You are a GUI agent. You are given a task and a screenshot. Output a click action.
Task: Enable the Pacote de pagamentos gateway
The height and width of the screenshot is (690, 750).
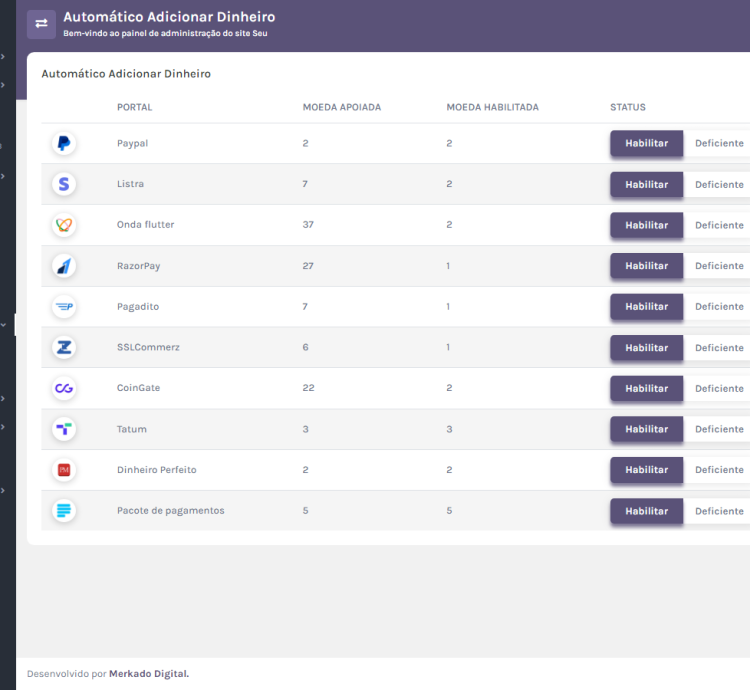click(646, 511)
